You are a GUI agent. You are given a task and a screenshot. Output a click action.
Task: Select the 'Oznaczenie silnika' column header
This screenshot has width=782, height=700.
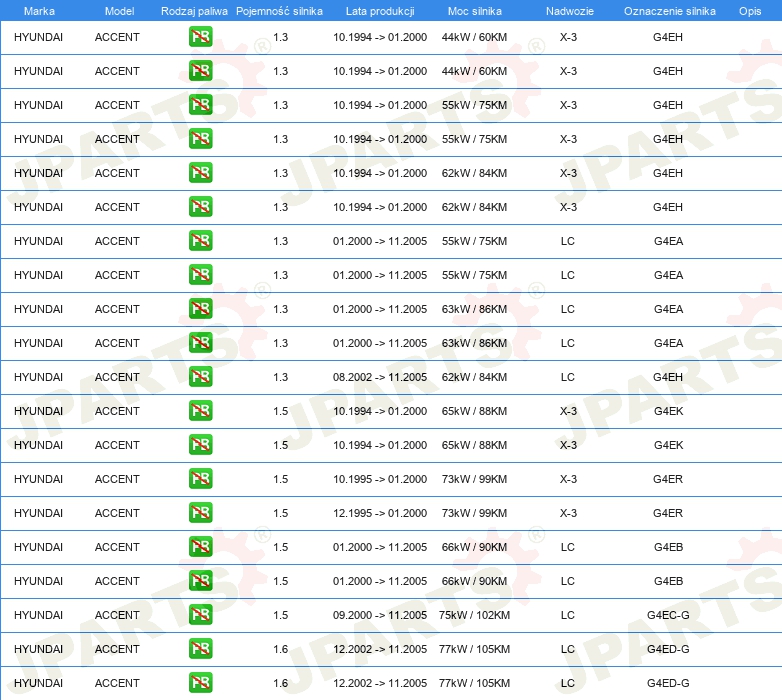click(x=669, y=11)
